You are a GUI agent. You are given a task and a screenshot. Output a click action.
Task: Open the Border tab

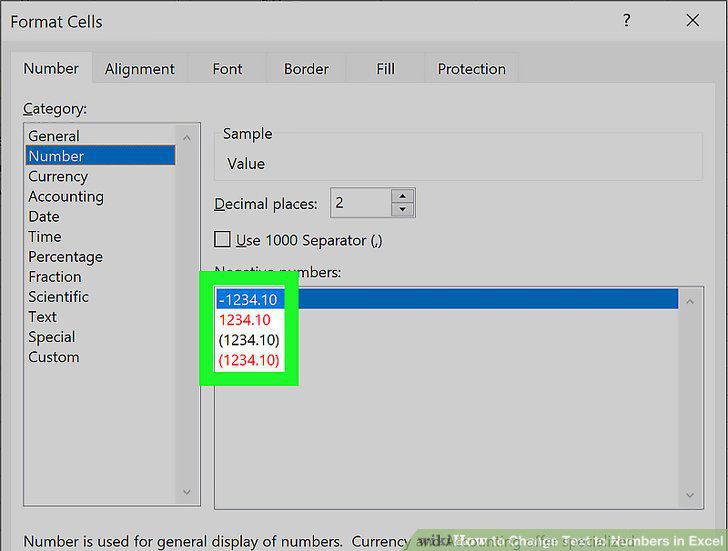[306, 69]
